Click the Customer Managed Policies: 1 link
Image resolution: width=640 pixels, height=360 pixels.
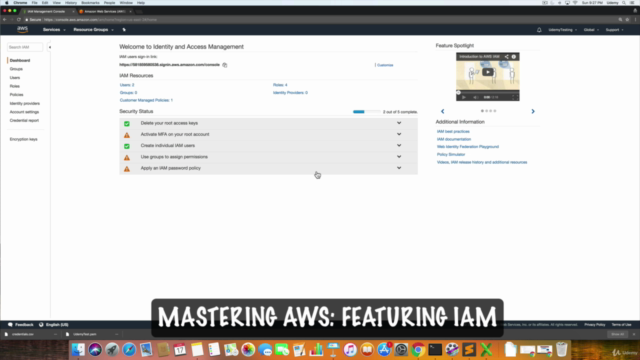[146, 100]
